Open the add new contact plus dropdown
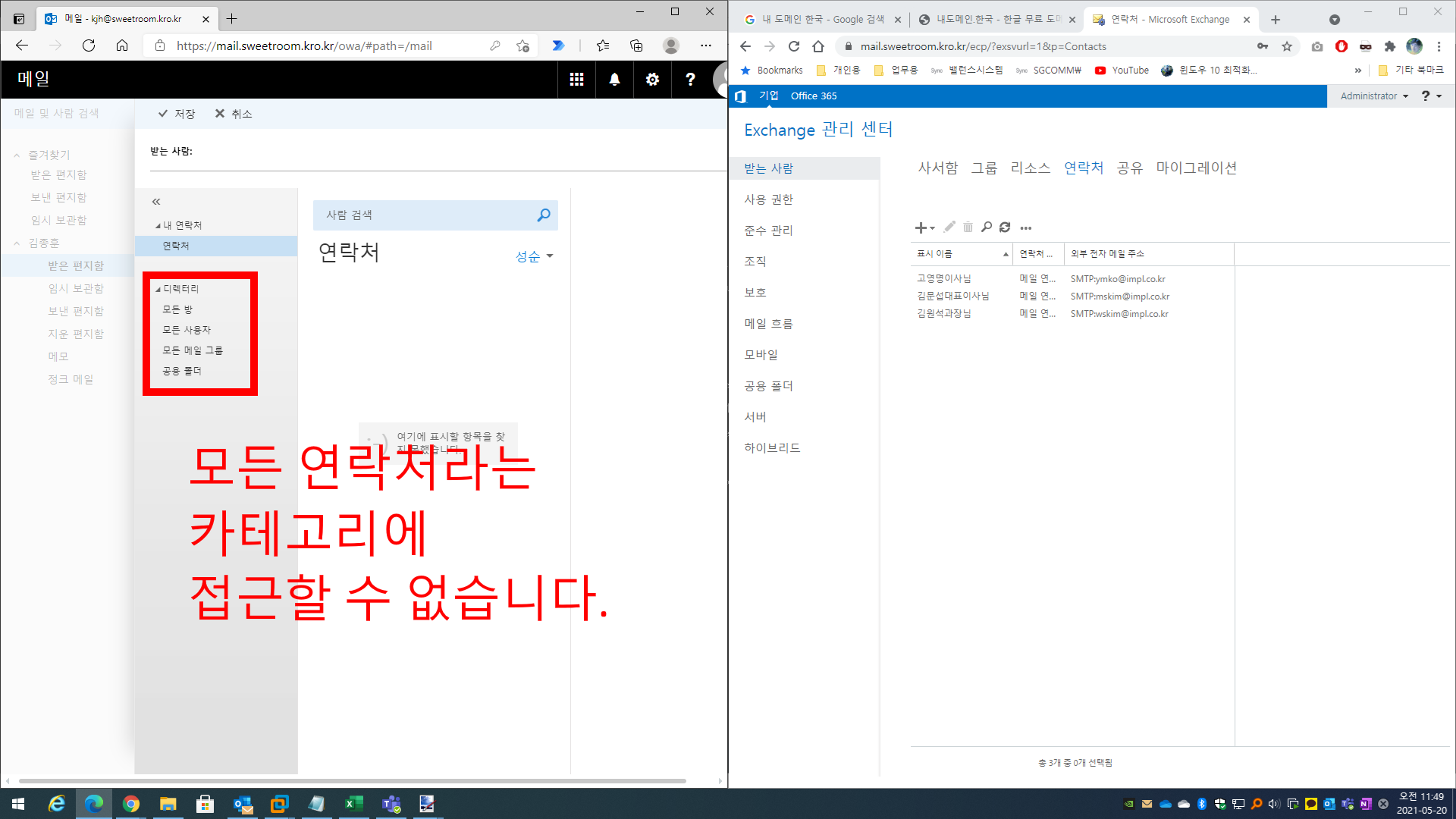Screen dimensions: 1456x819 [x=924, y=227]
